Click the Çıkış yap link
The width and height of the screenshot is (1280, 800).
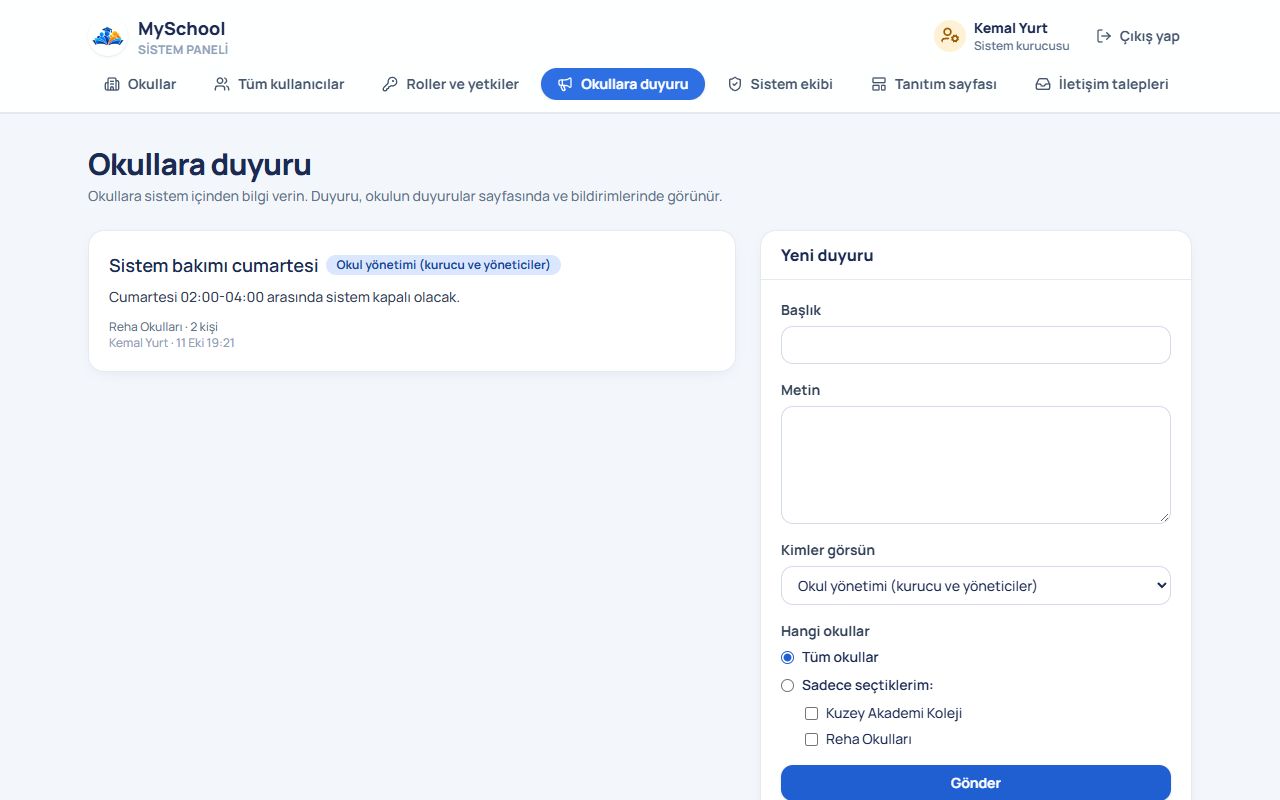(x=1138, y=36)
